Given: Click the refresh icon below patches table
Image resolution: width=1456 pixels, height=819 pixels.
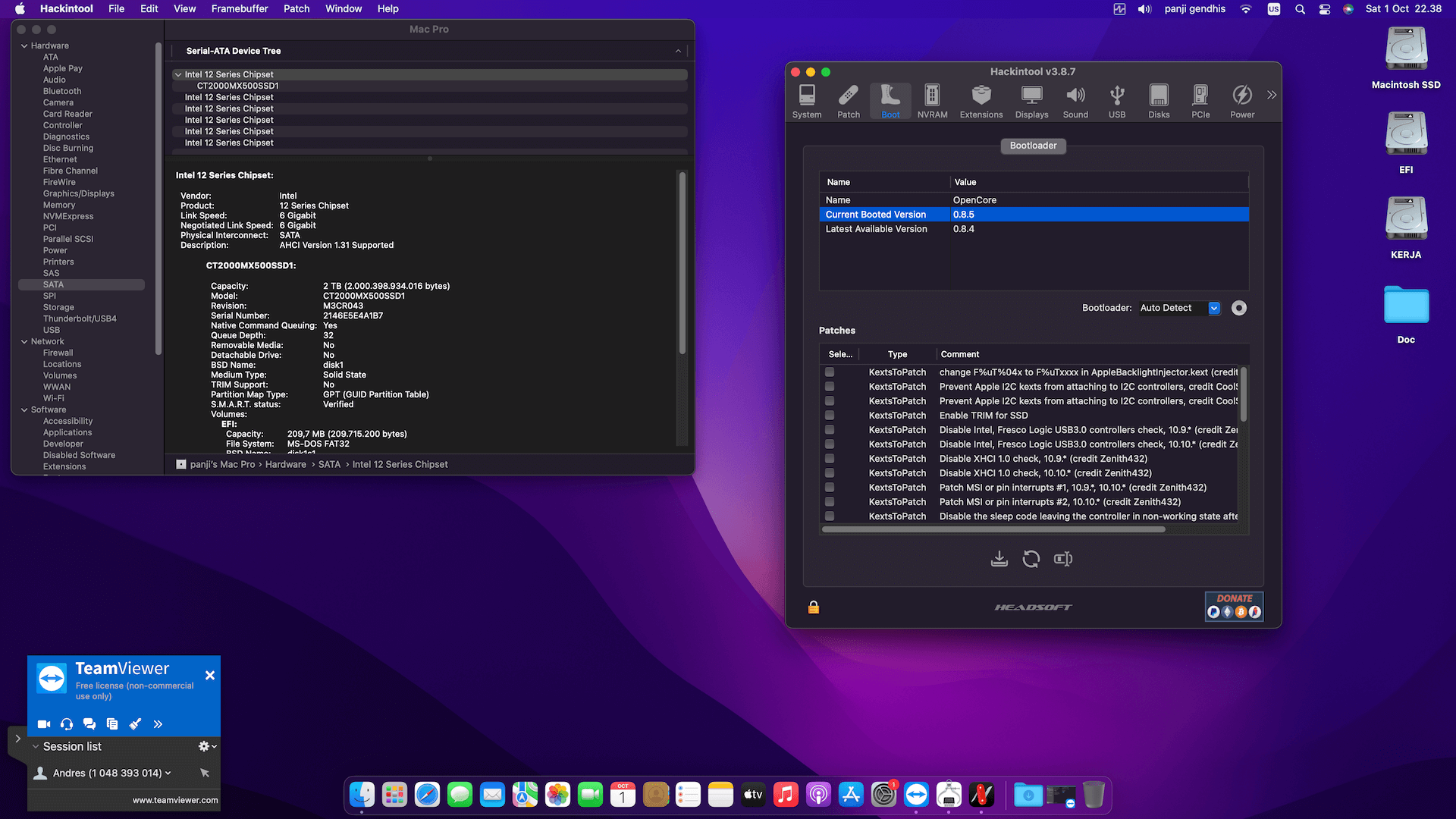Looking at the screenshot, I should (1031, 559).
